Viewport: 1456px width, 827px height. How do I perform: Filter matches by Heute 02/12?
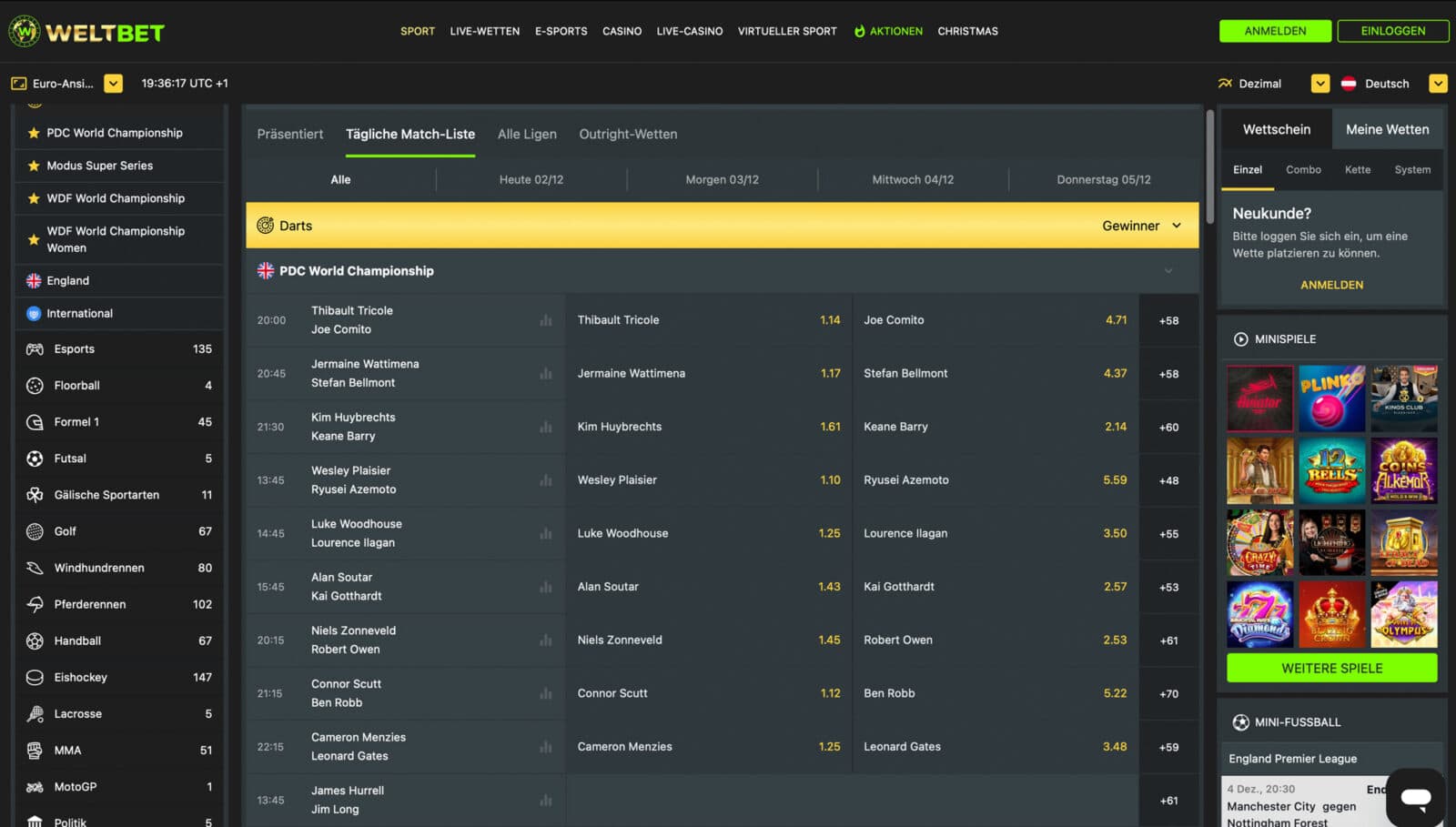click(531, 180)
